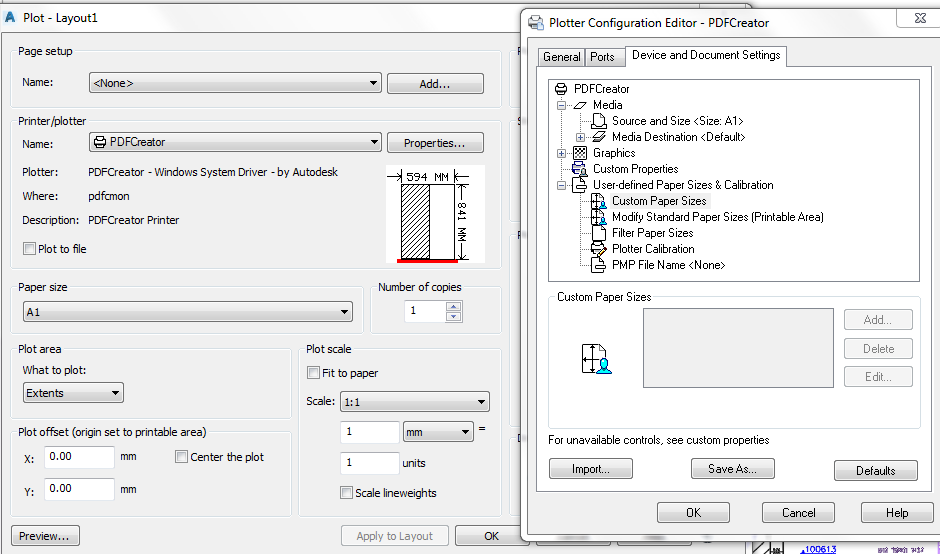
Task: Click the Add page setup button
Action: [x=435, y=83]
